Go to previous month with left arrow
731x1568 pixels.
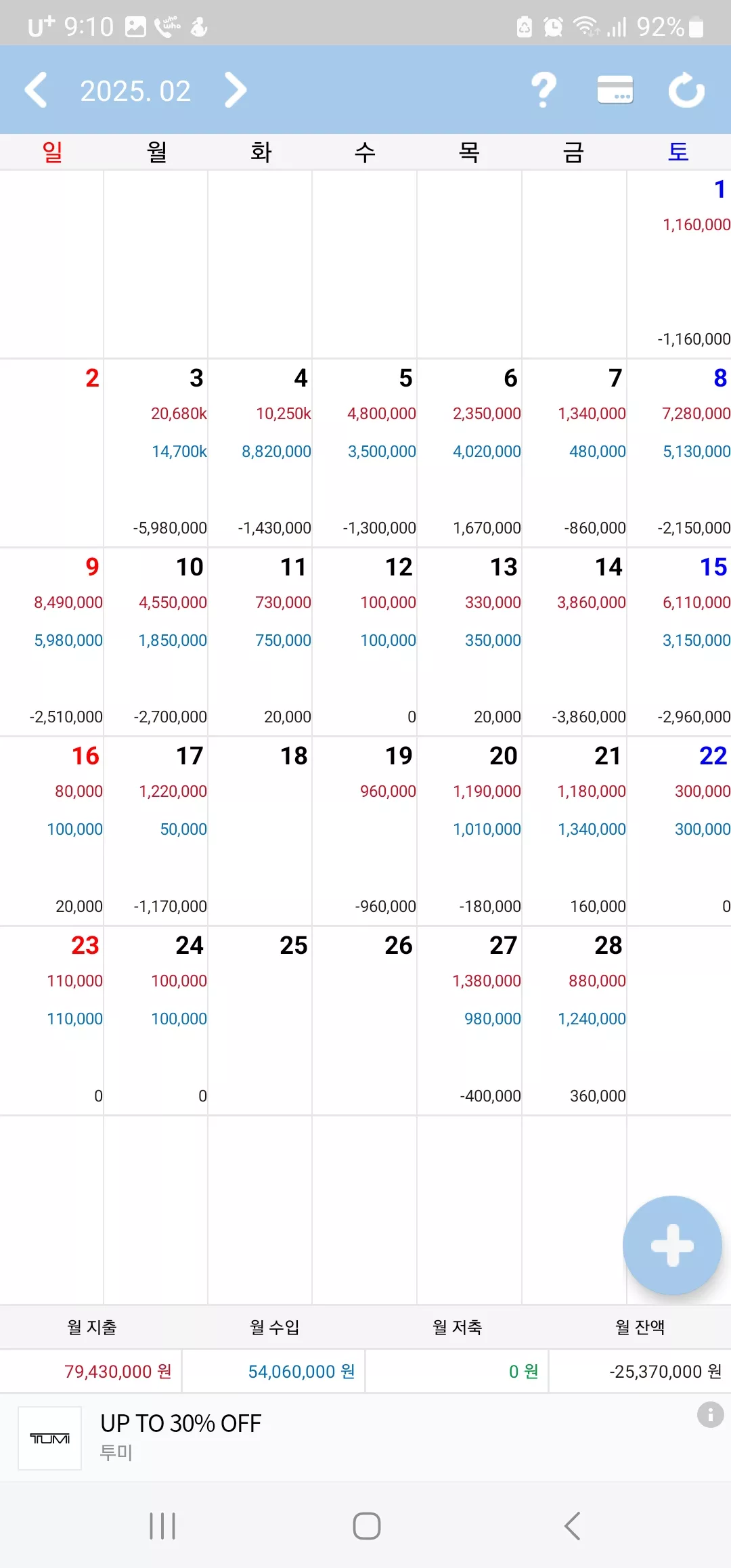[x=36, y=90]
